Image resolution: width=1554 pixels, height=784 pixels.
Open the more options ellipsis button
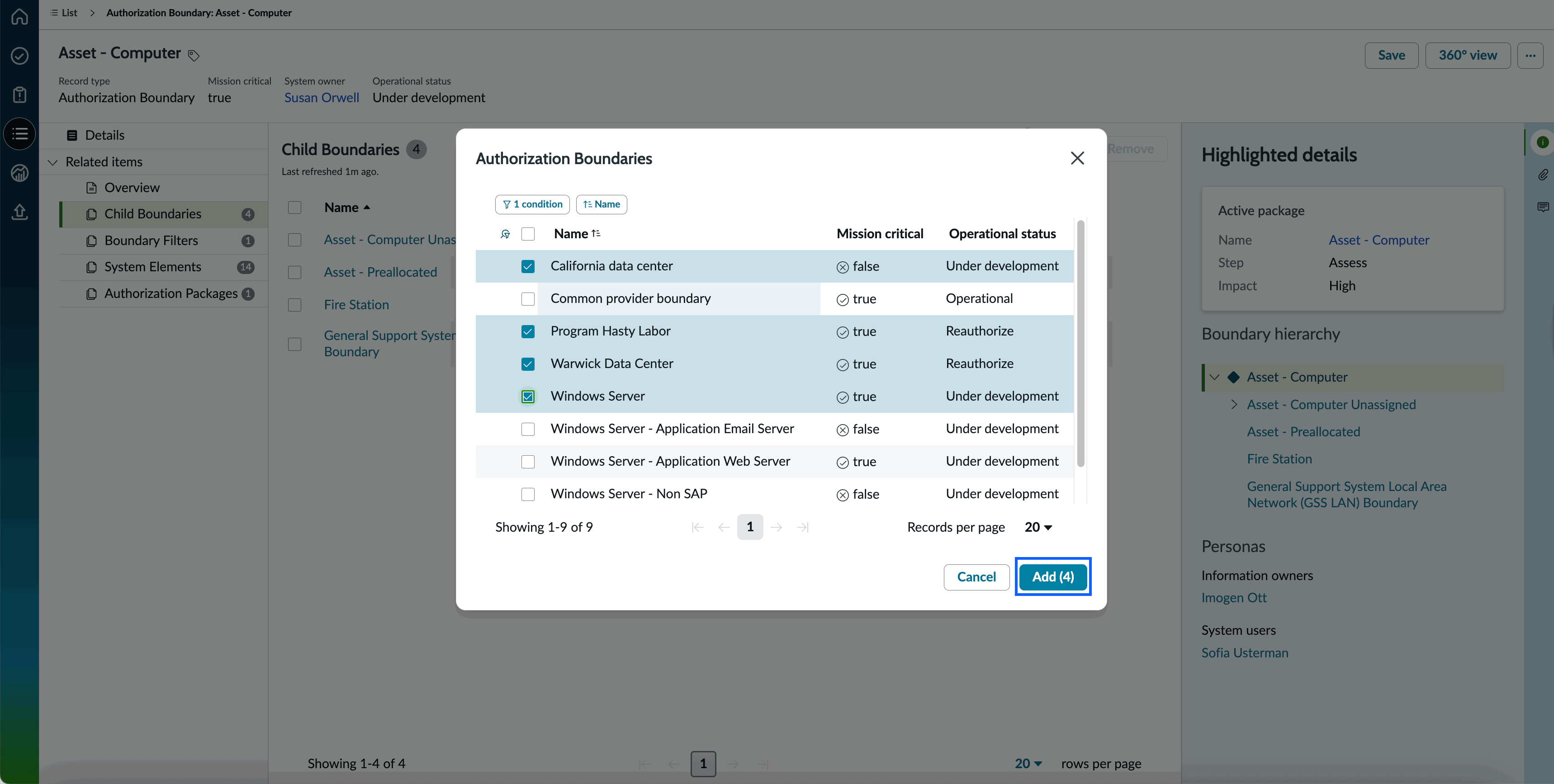[x=1530, y=56]
